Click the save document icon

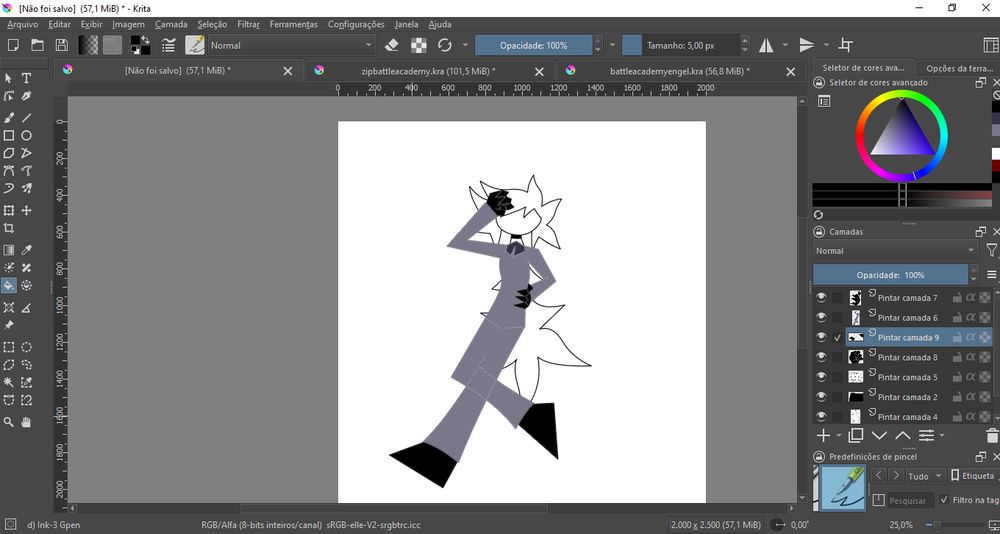click(62, 45)
